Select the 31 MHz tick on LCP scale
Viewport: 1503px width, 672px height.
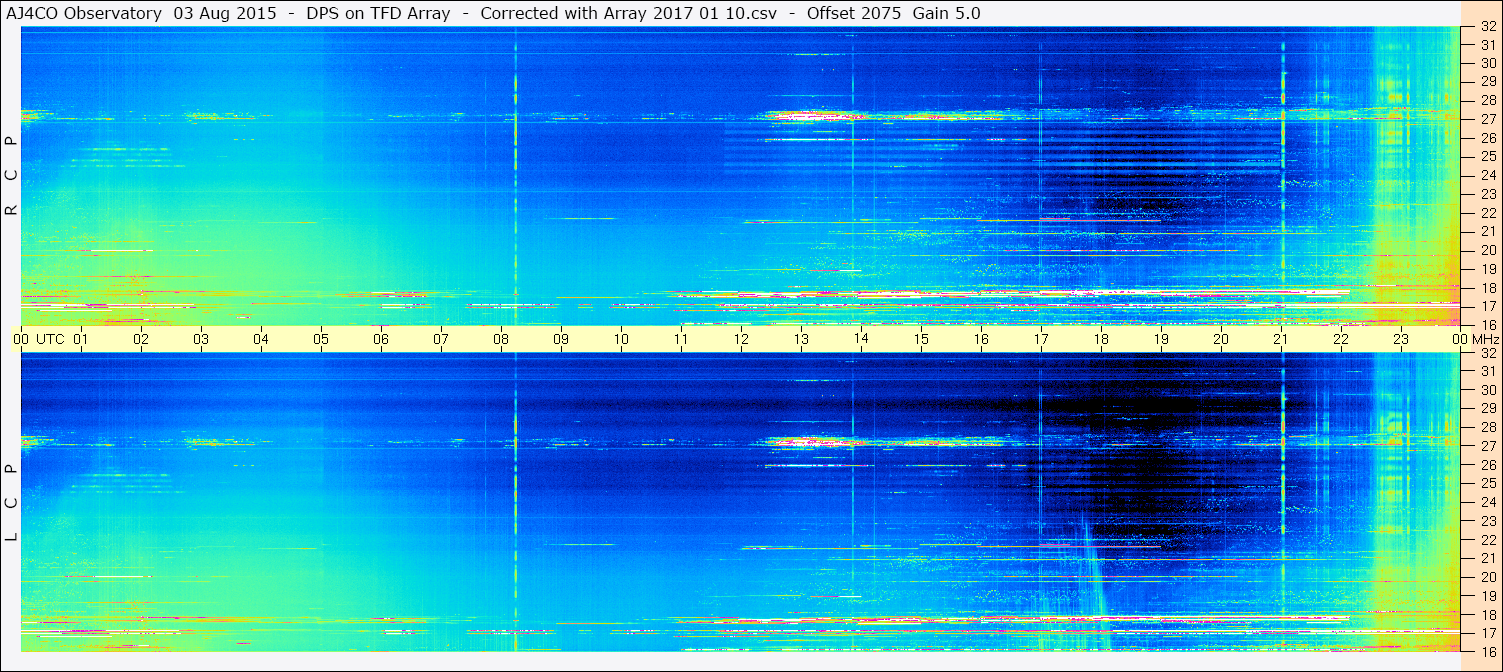pos(1487,371)
